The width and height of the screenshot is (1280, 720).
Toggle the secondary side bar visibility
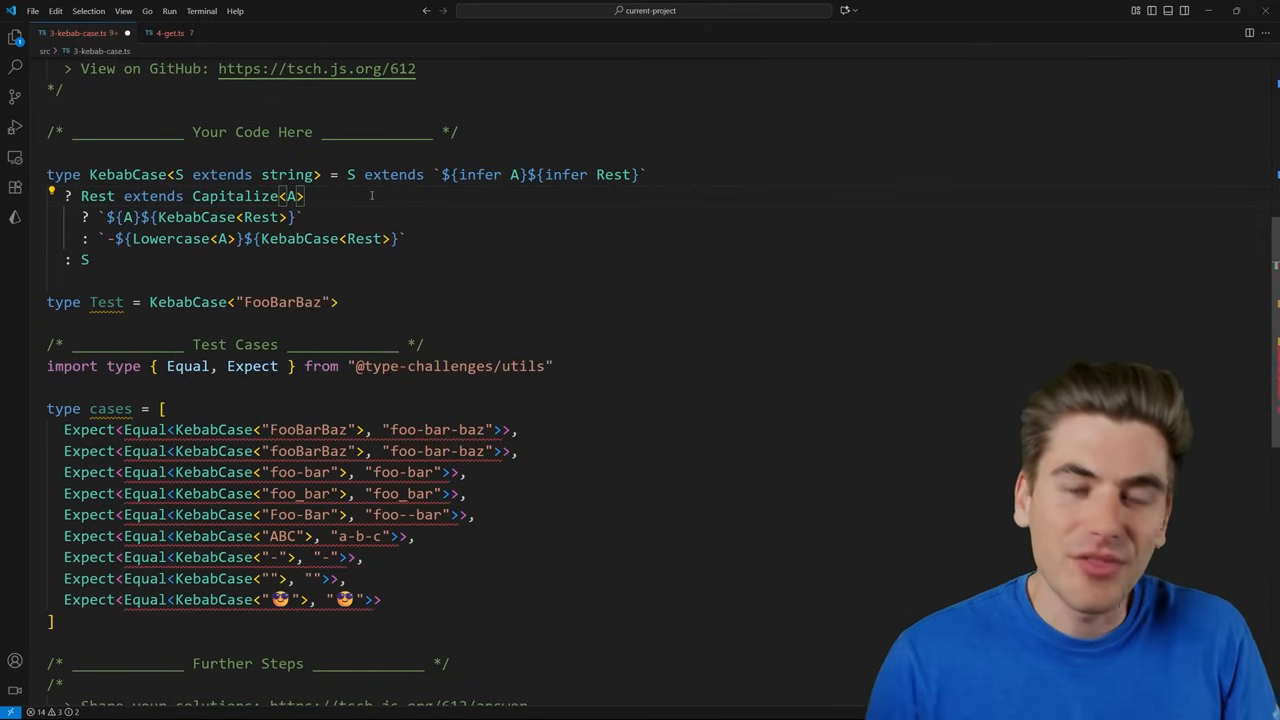[x=1184, y=11]
